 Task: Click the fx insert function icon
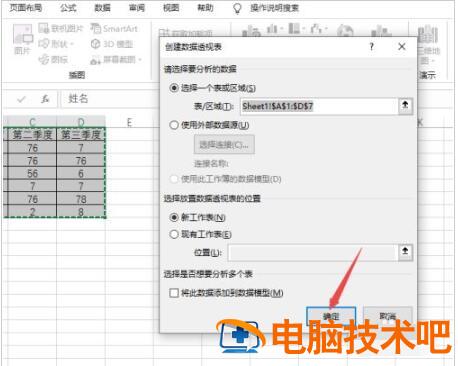coord(45,99)
